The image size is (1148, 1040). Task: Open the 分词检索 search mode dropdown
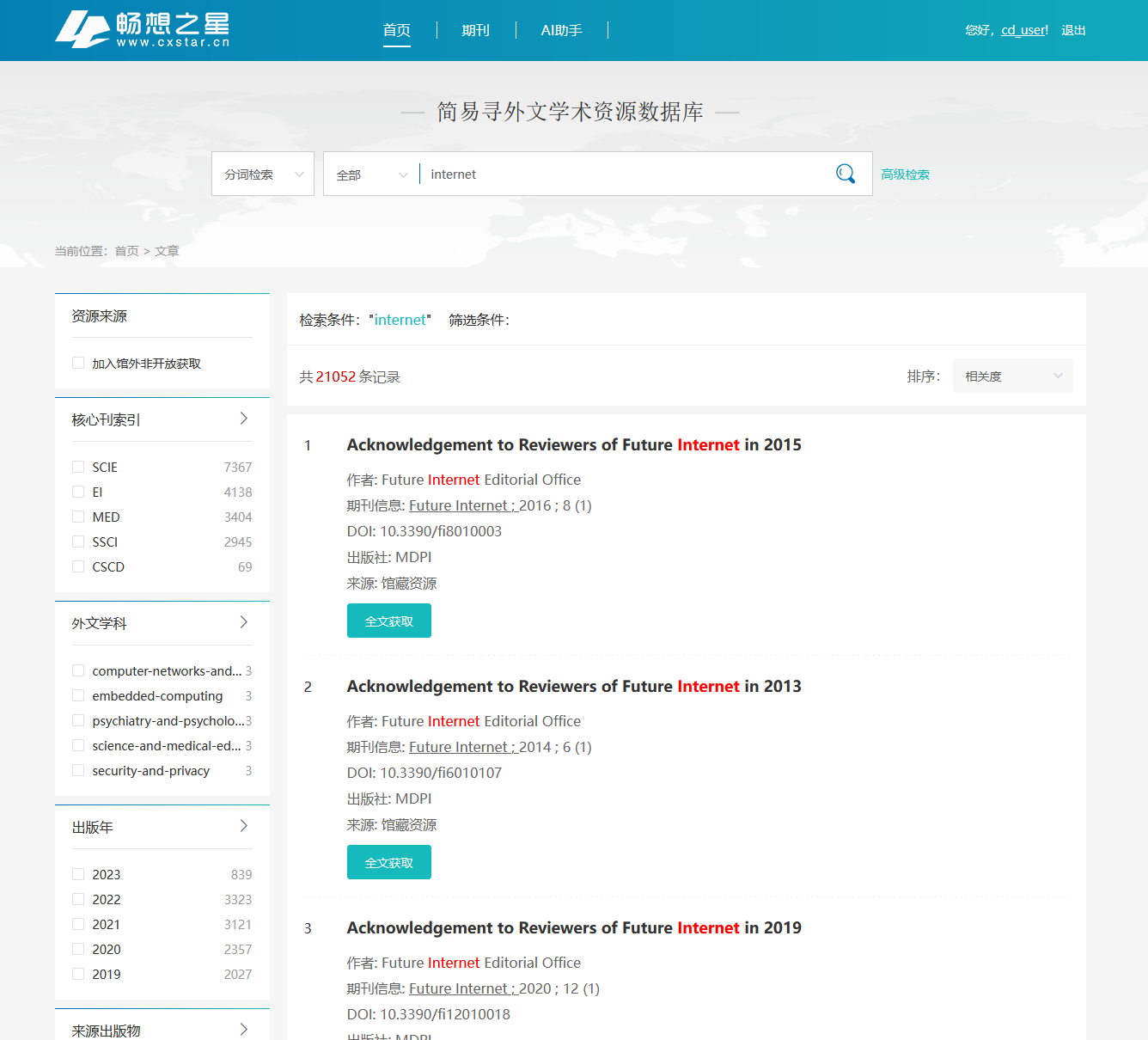[x=263, y=174]
